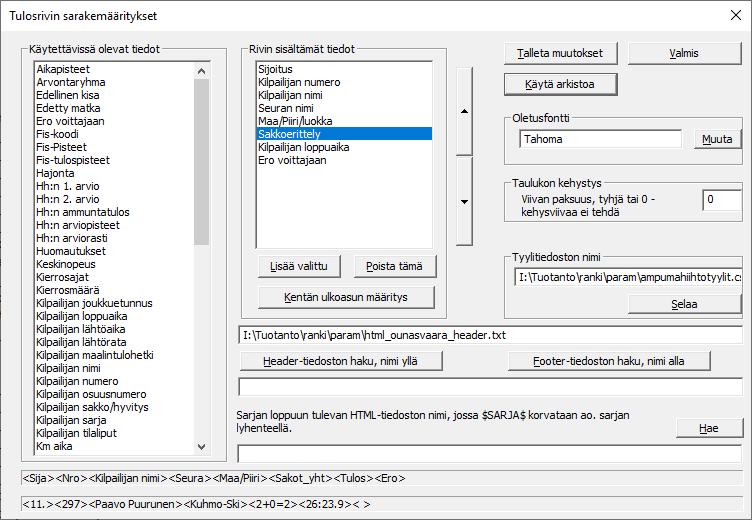Click the Valmis button
Viewport: 752px width, 520px height.
click(x=684, y=53)
